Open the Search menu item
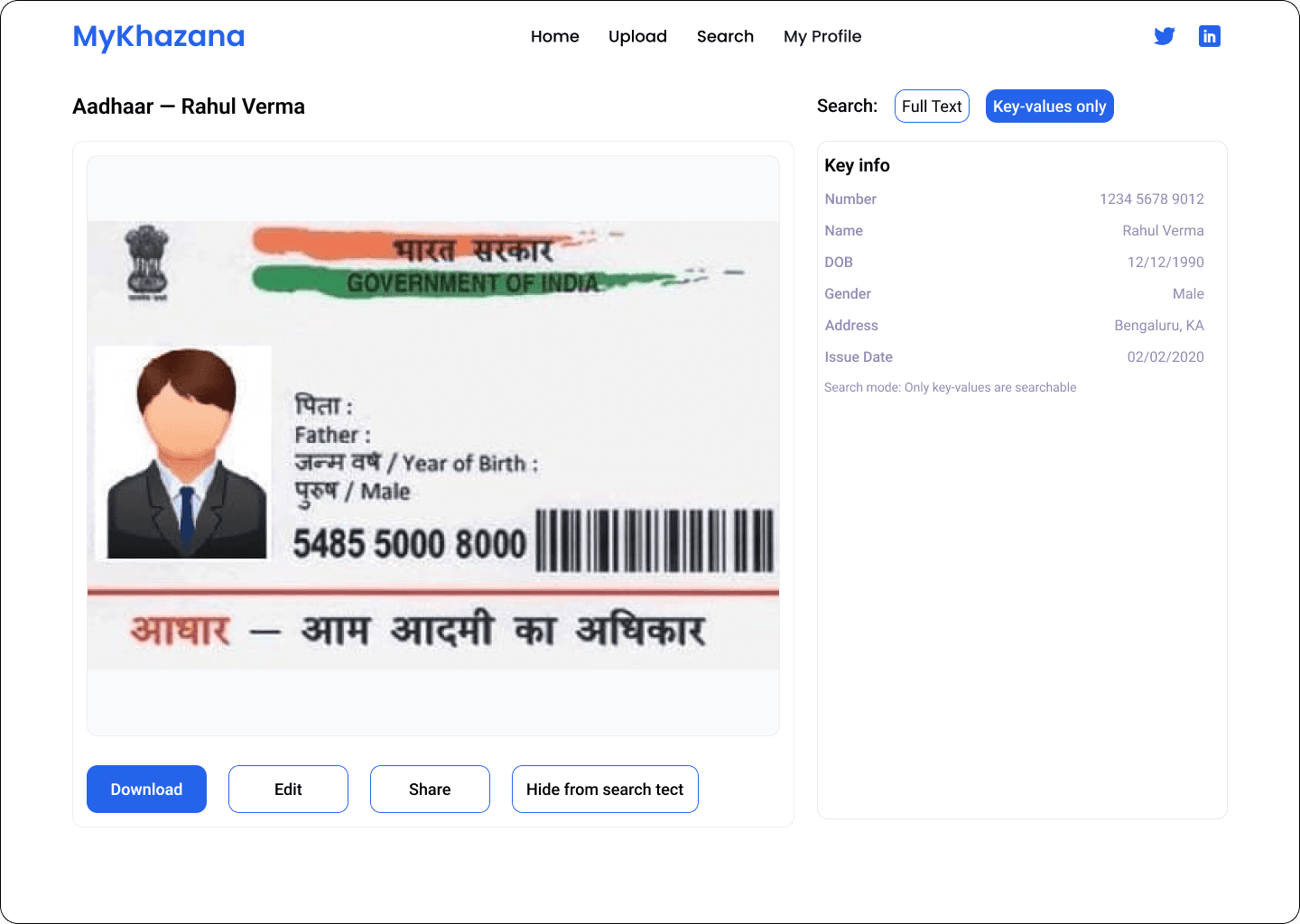Screen dimensions: 1300x924 (725, 36)
